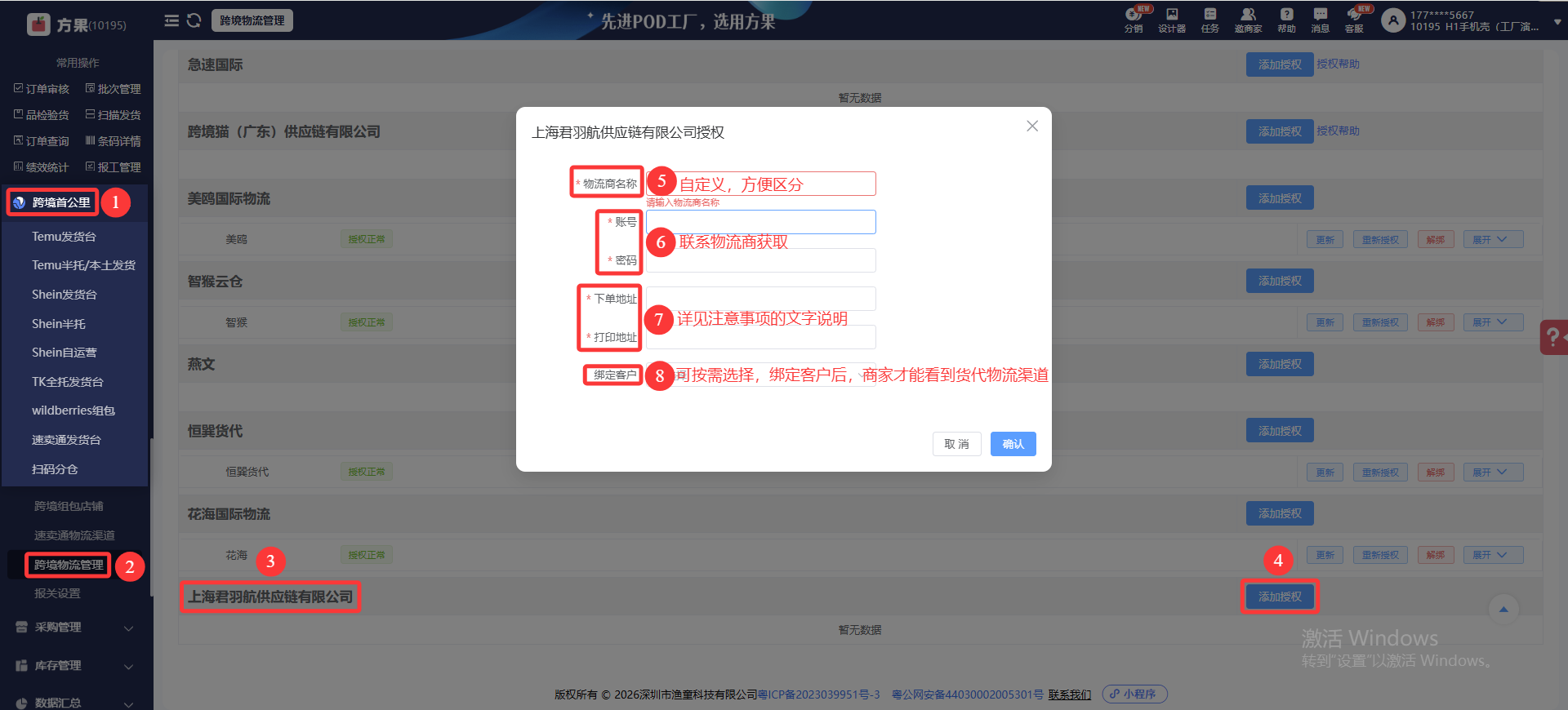Open 绩效统计 shortcut in the sidebar

(x=42, y=167)
